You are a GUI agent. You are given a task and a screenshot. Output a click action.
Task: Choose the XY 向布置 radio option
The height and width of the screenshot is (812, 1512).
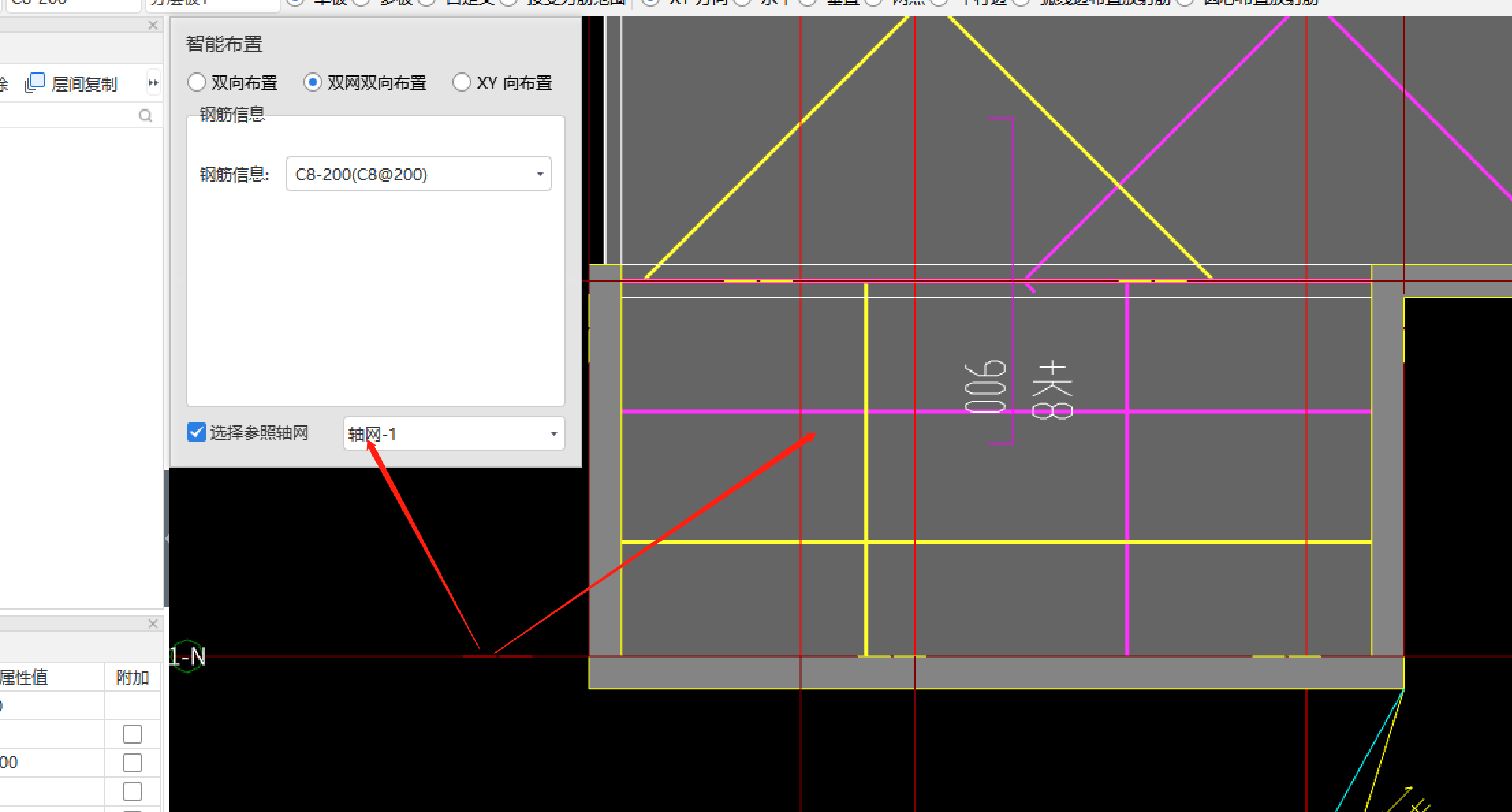point(462,83)
